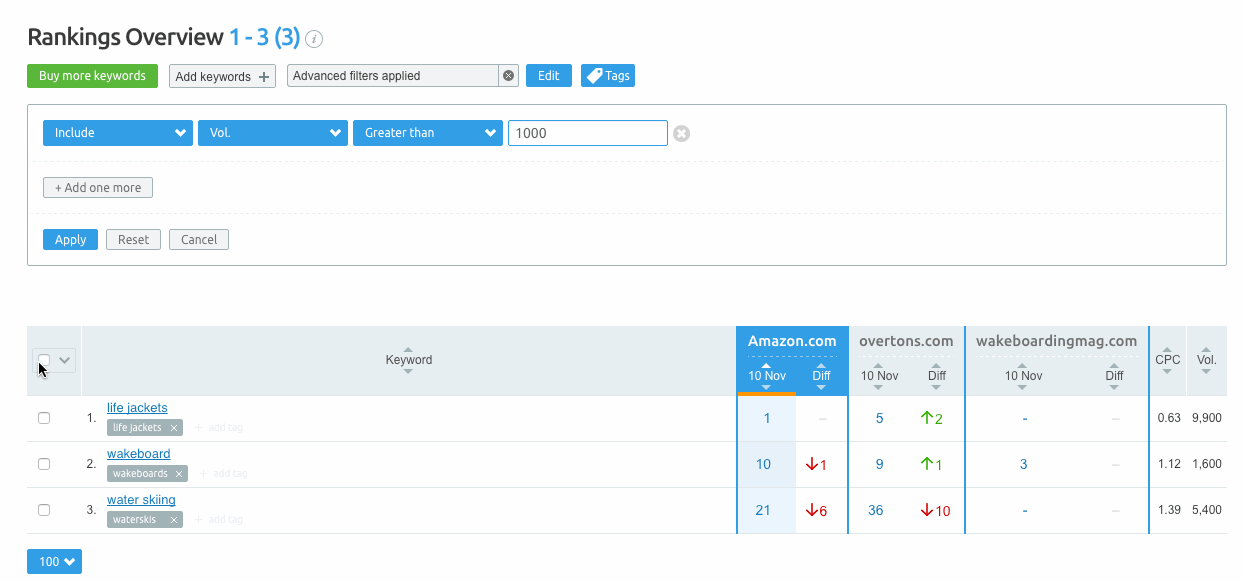Remove the "life jackets" tag
Viewport: 1243px width, 581px height.
(174, 426)
